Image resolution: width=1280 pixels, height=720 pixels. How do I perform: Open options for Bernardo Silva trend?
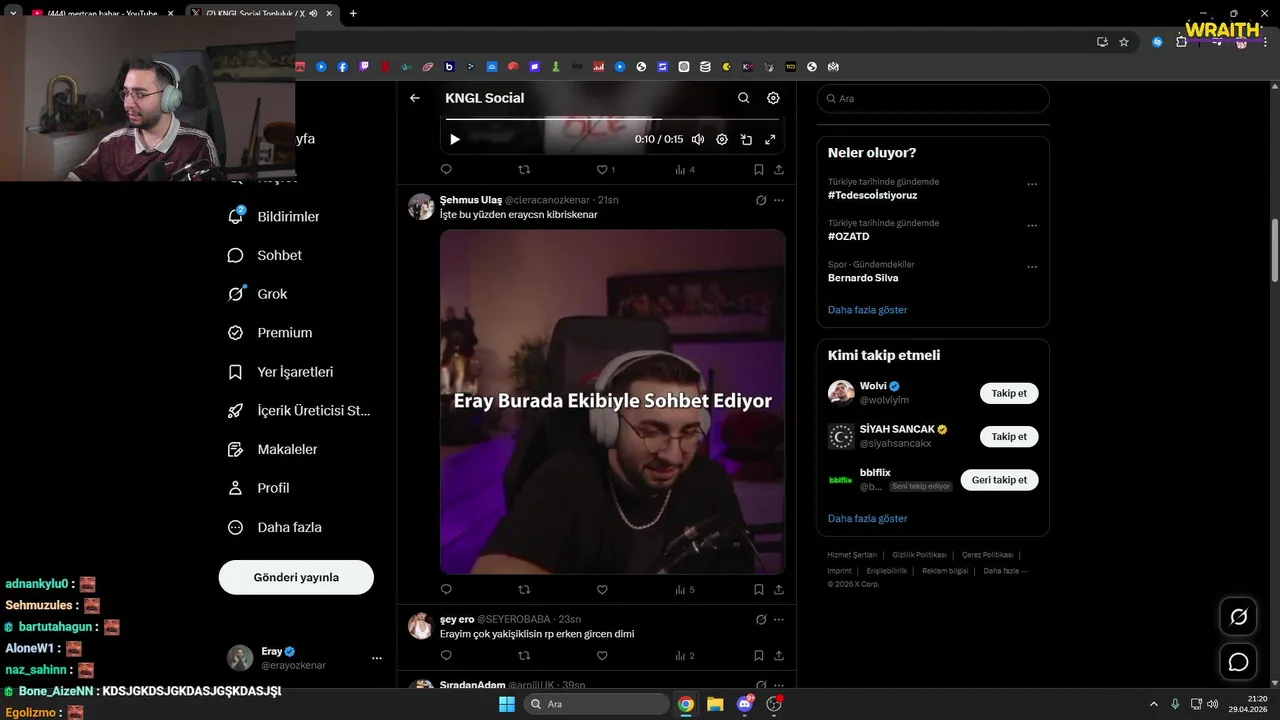tap(1032, 267)
